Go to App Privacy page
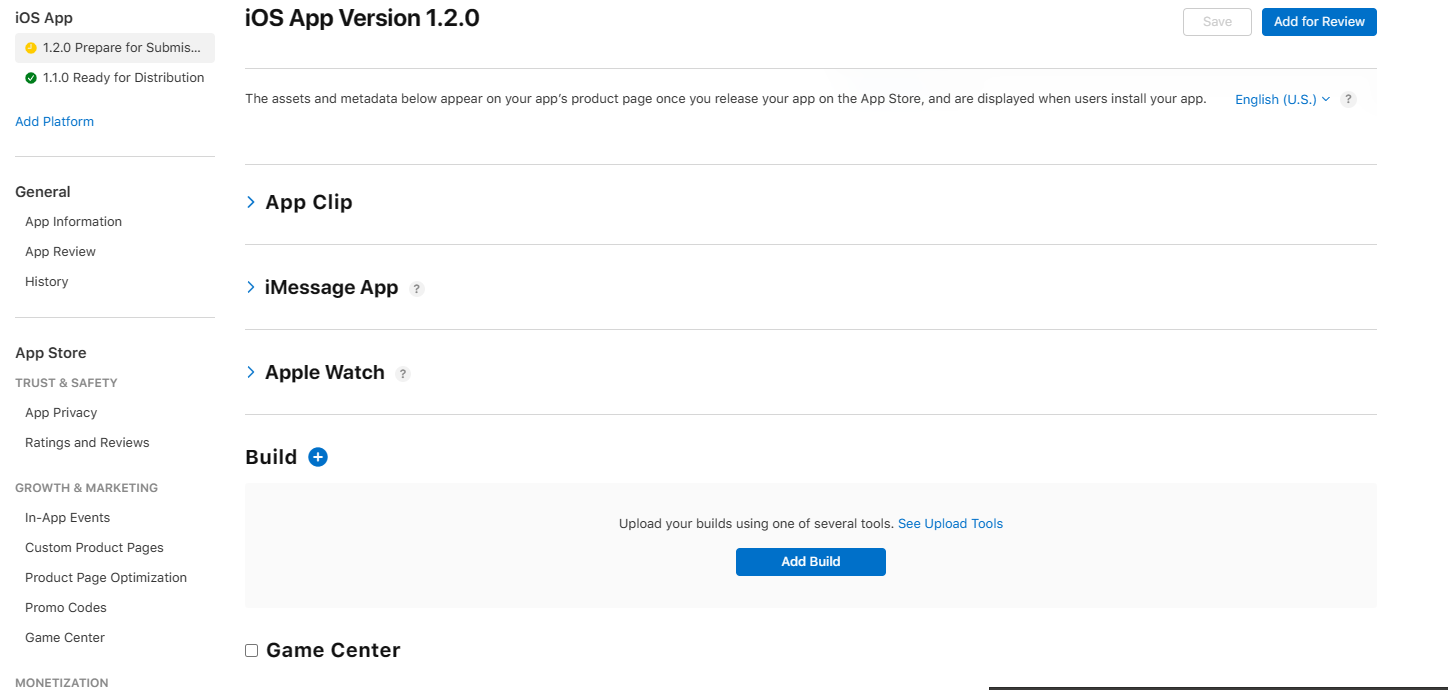The image size is (1448, 690). (61, 413)
